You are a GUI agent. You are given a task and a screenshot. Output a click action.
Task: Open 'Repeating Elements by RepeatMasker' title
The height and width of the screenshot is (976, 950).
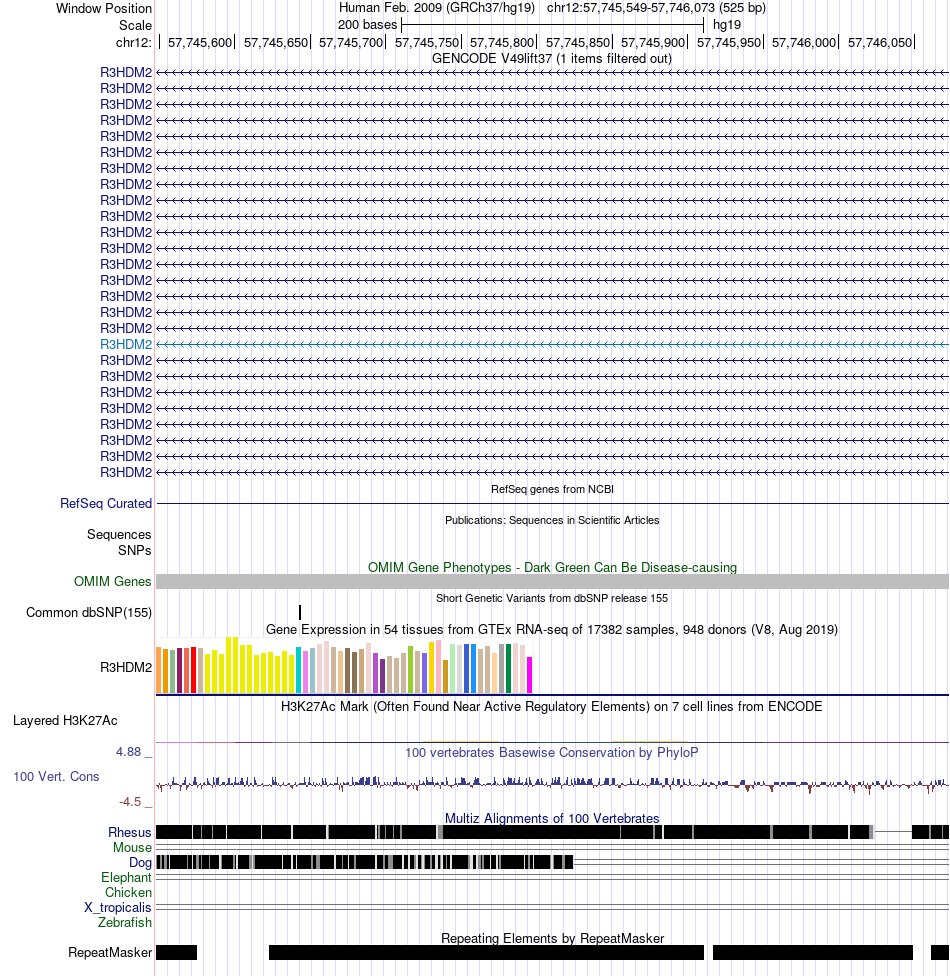(552, 939)
